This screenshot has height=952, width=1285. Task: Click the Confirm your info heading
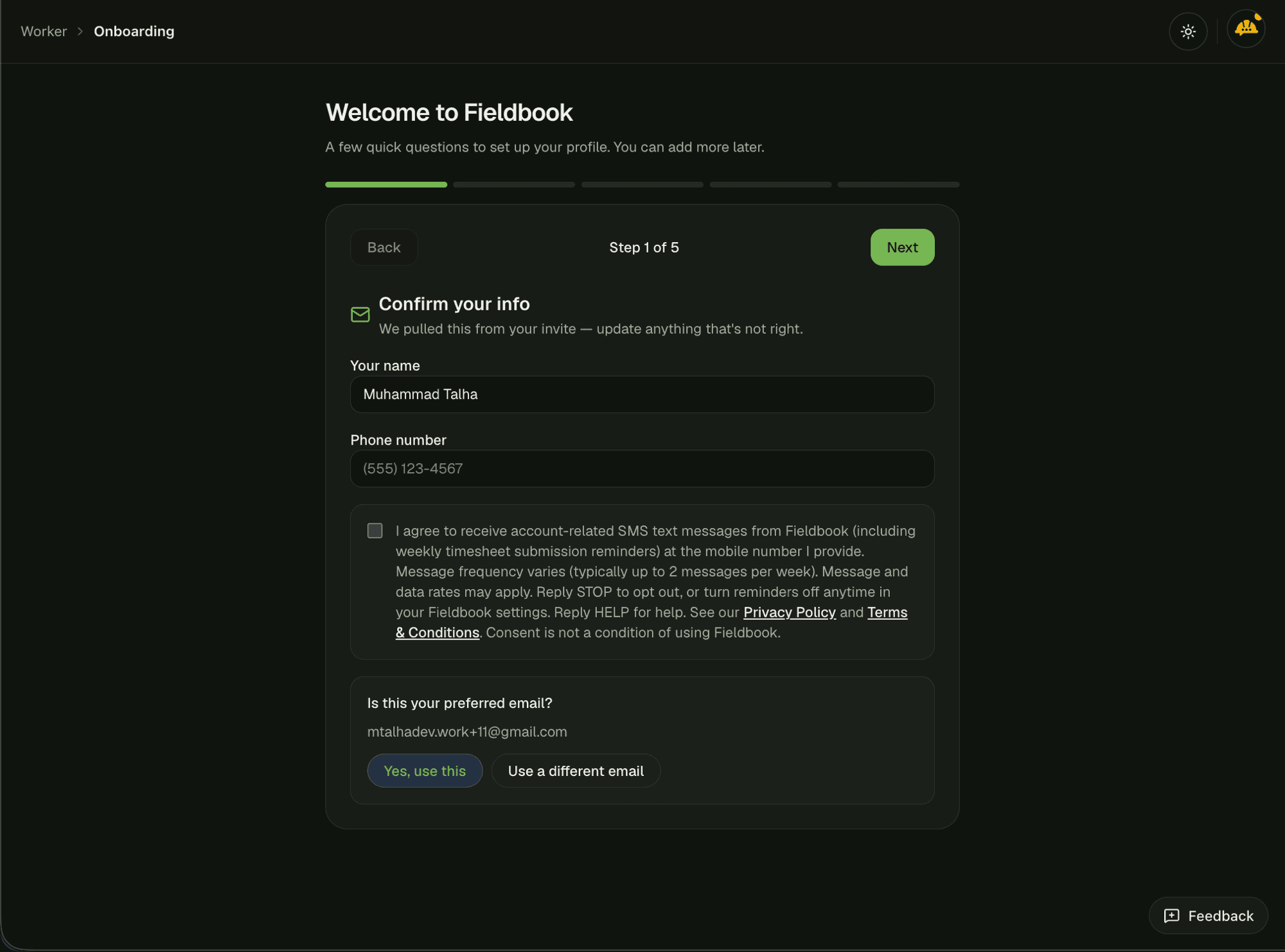(x=454, y=304)
